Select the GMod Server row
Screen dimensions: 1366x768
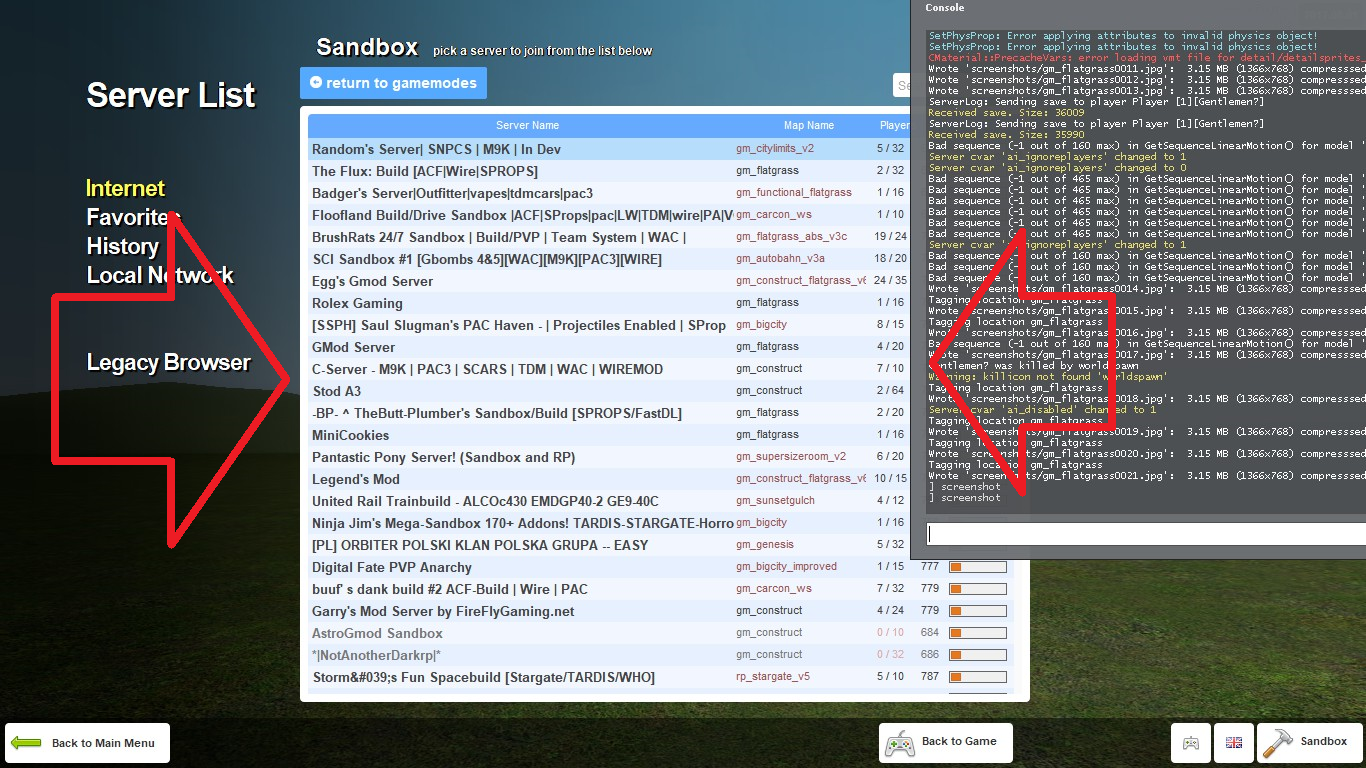609,347
